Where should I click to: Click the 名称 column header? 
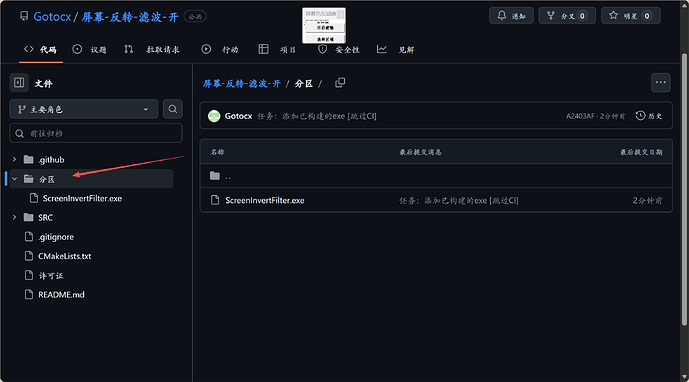pyautogui.click(x=217, y=152)
